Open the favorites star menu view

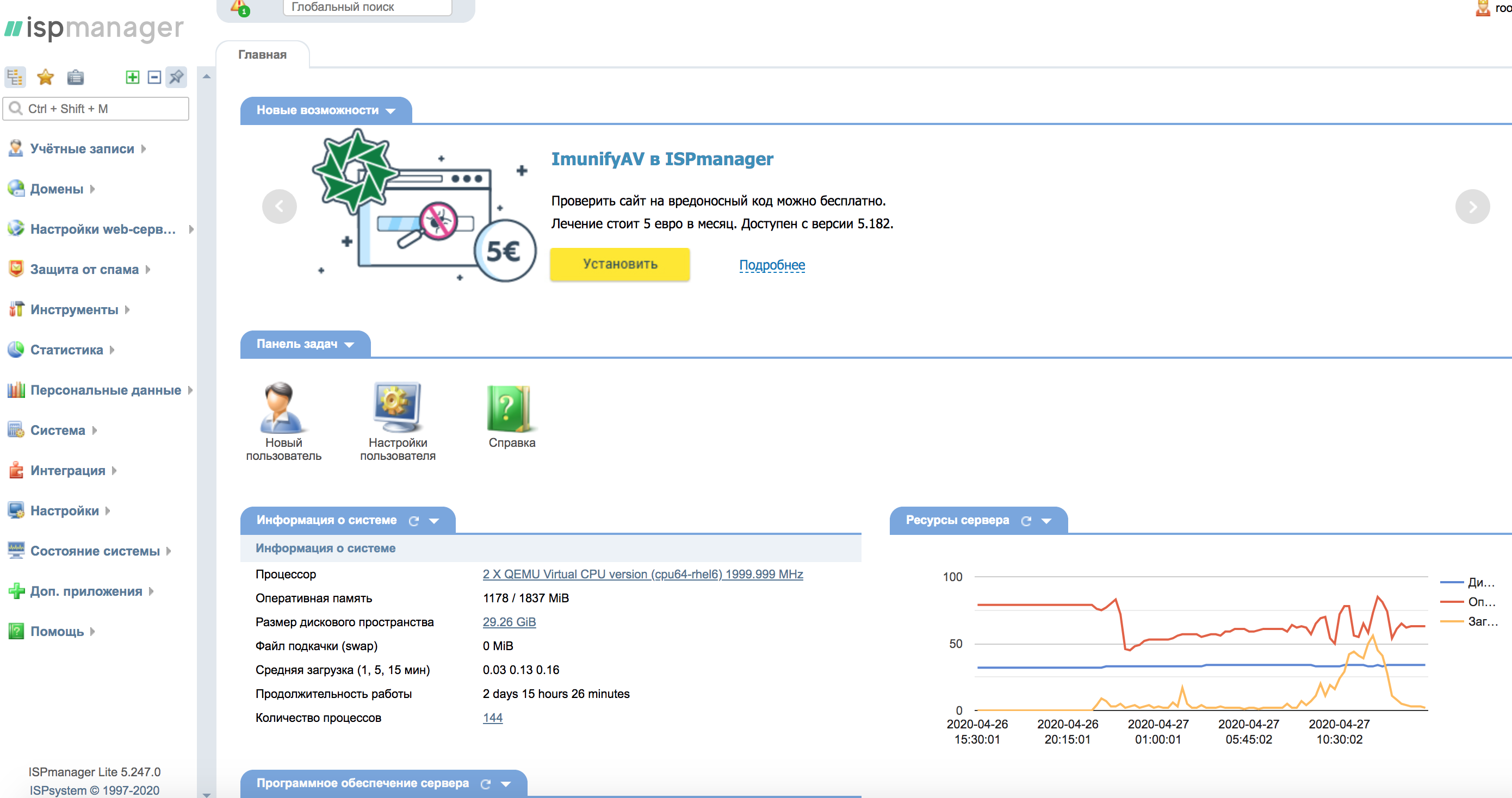45,77
